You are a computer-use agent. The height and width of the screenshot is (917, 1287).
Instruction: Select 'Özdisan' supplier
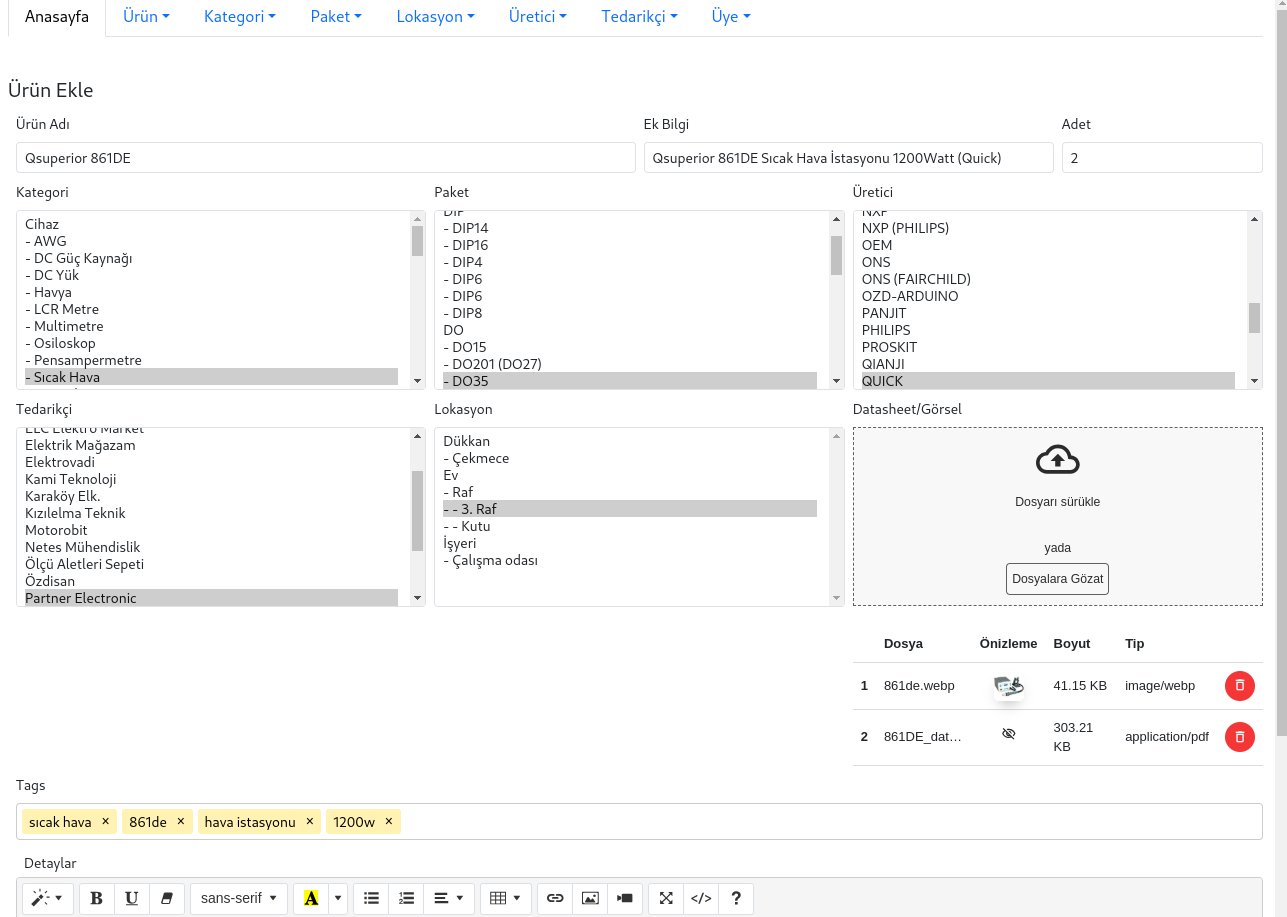(x=211, y=581)
